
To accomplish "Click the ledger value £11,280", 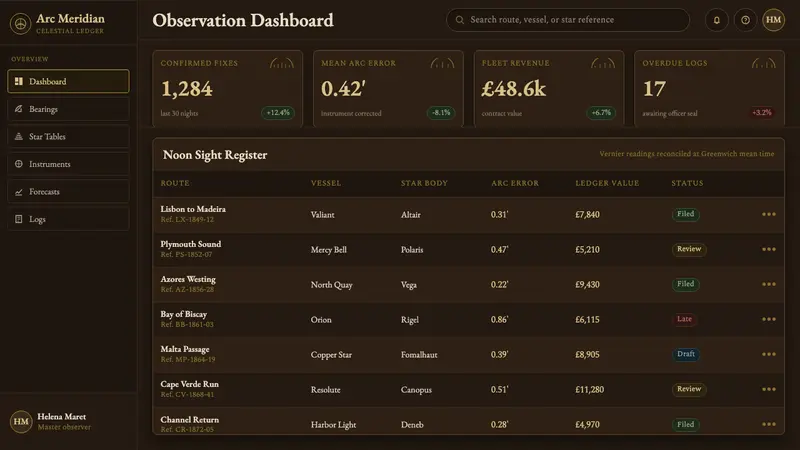I will pos(589,389).
